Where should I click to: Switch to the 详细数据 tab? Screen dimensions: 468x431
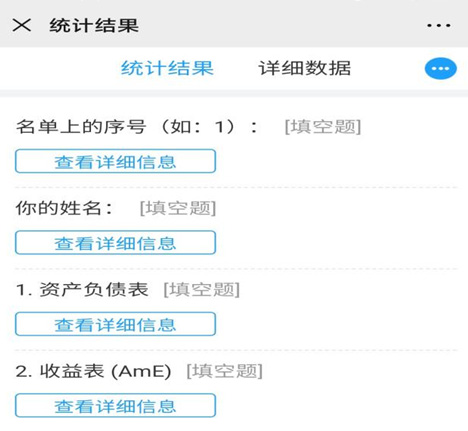coord(305,68)
